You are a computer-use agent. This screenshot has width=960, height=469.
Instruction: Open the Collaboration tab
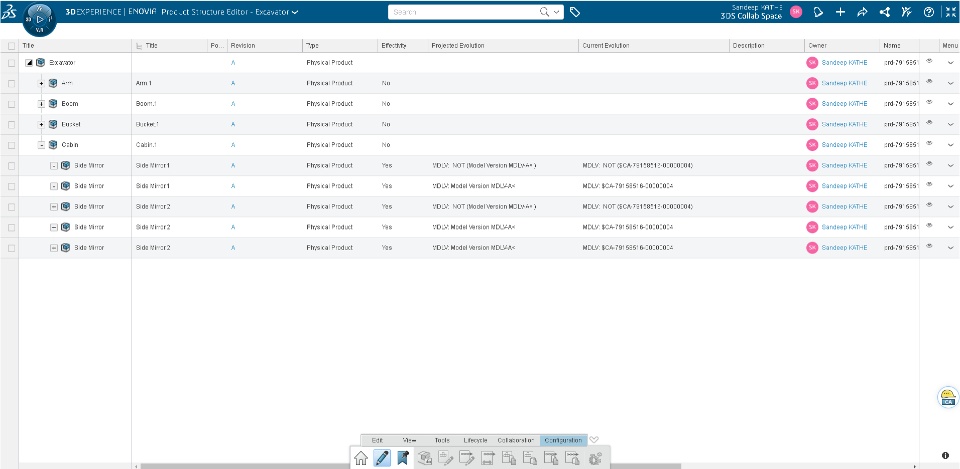click(516, 440)
